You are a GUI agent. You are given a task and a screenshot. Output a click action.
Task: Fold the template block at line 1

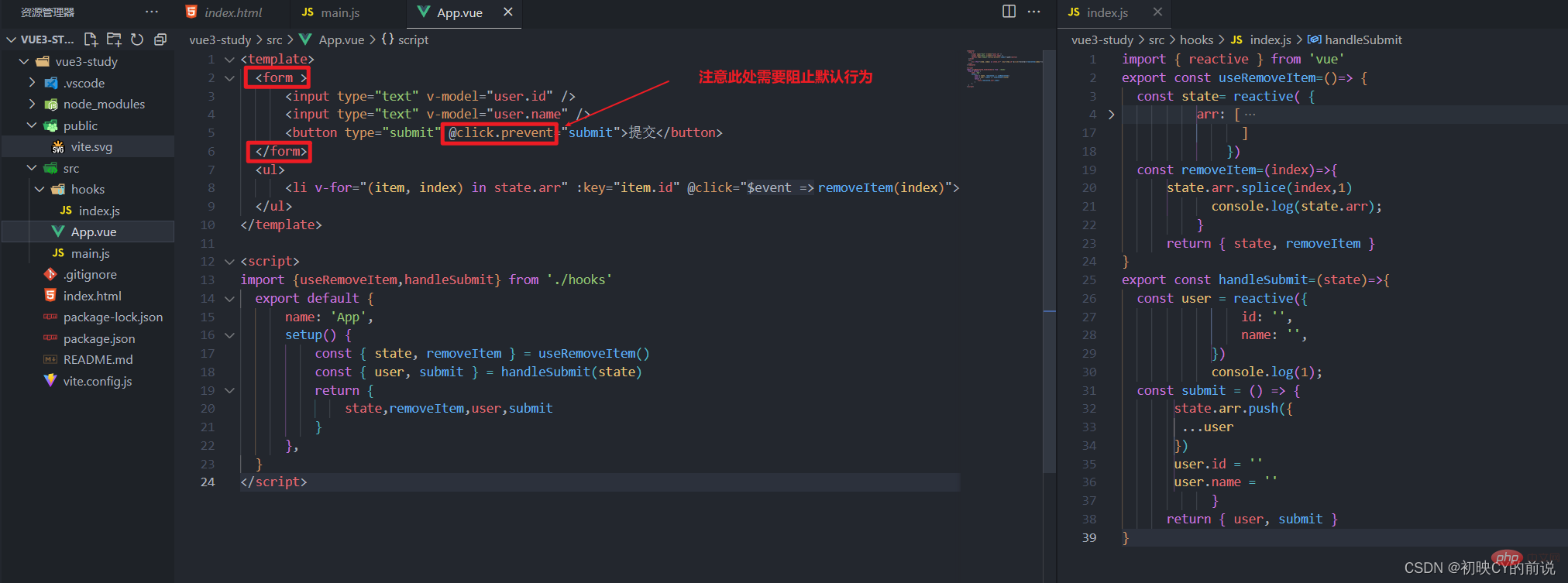[229, 60]
